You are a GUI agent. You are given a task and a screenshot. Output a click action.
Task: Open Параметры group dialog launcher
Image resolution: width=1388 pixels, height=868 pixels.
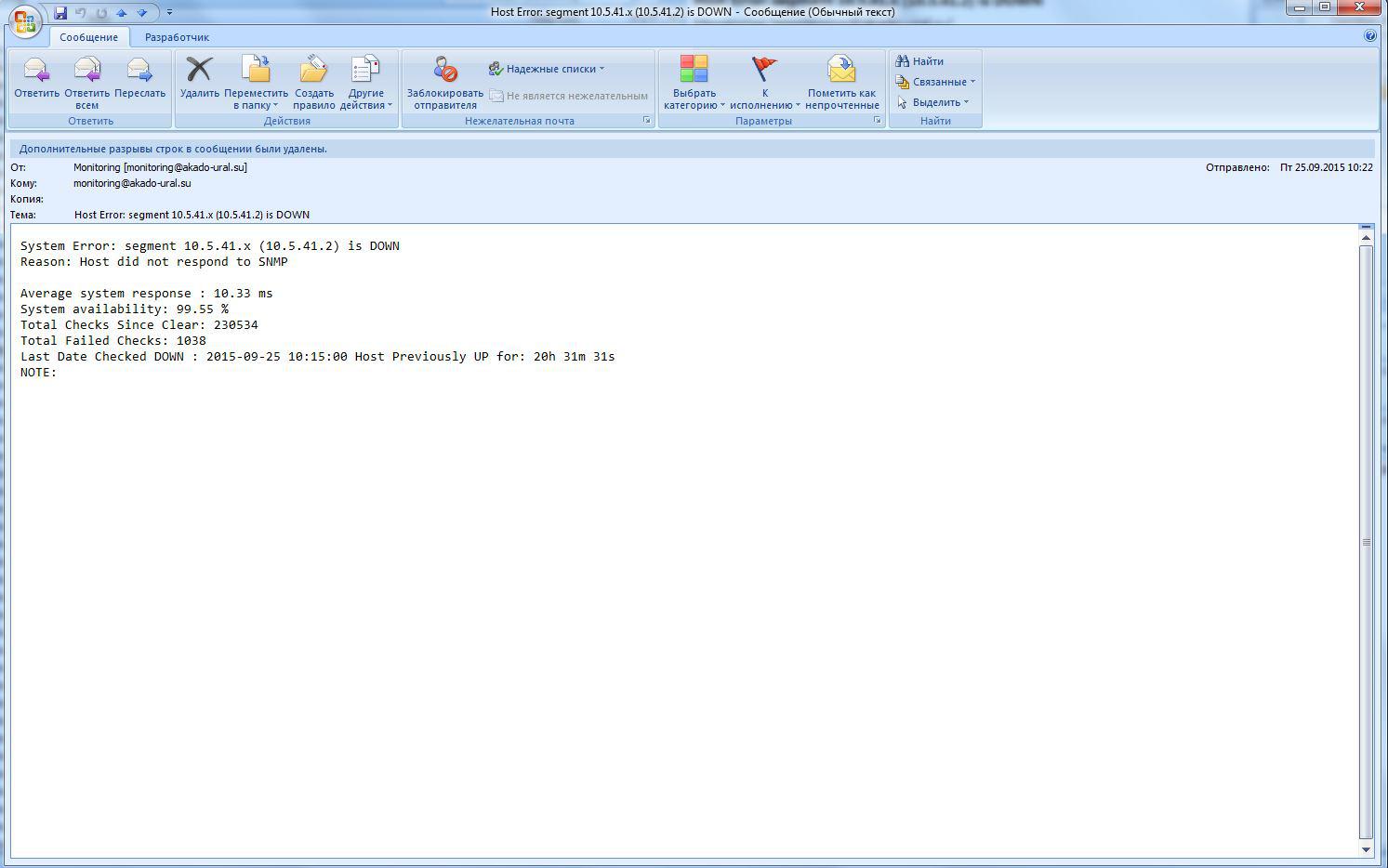click(x=877, y=121)
